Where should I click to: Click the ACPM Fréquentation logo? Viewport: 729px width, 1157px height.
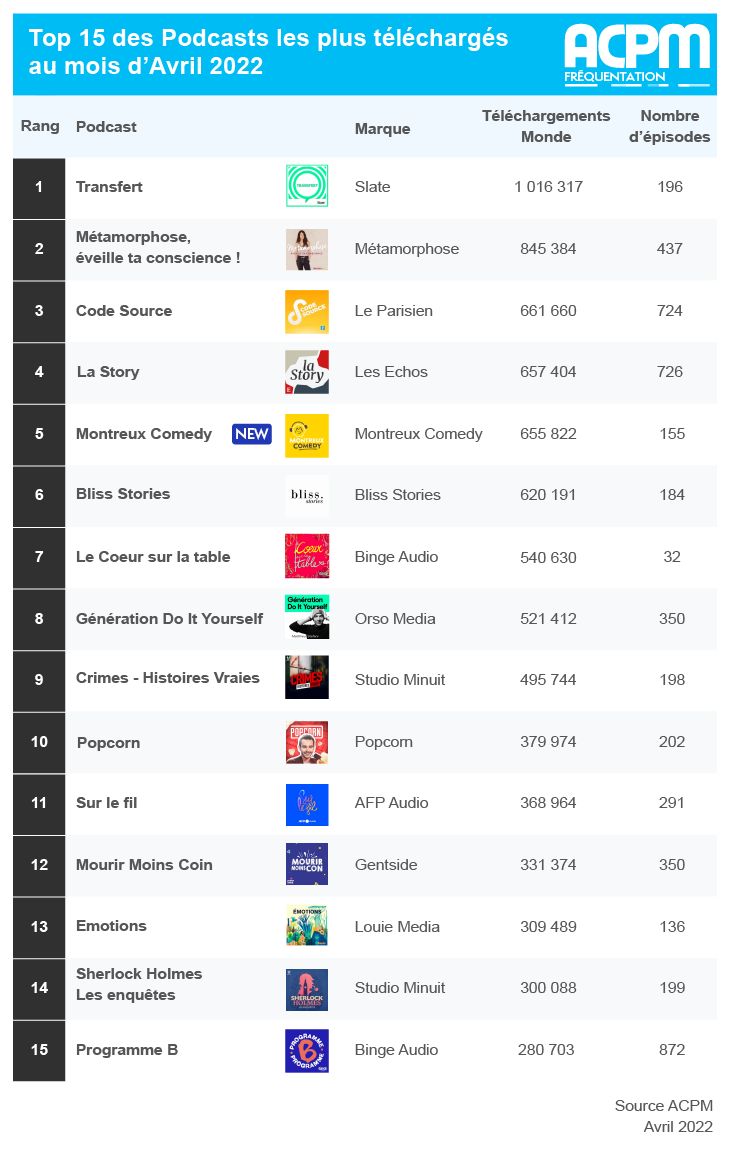coord(638,55)
